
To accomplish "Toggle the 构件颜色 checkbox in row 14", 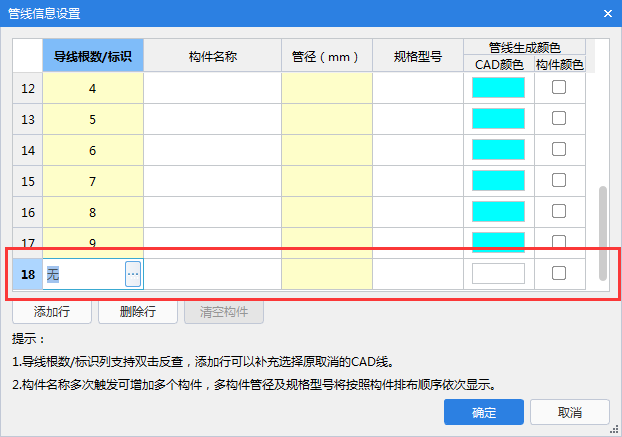I will point(559,150).
